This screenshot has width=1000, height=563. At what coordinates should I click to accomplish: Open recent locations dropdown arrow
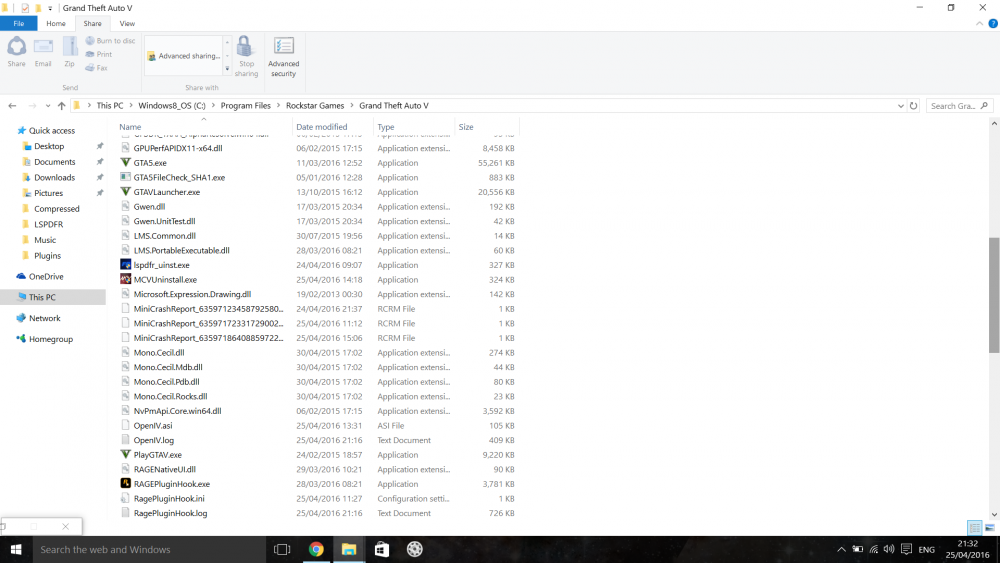pos(48,106)
